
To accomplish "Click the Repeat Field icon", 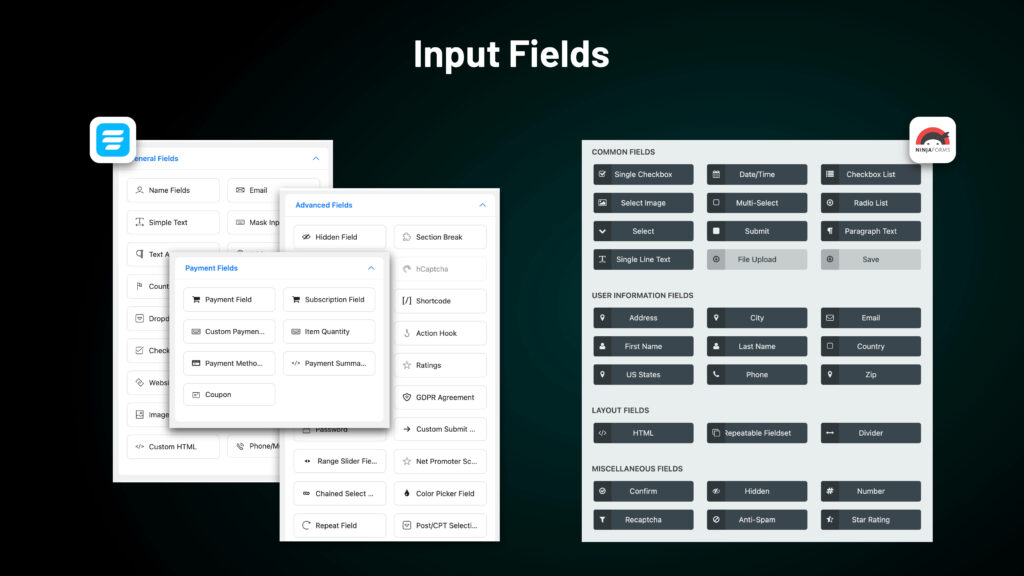I will click(x=306, y=525).
